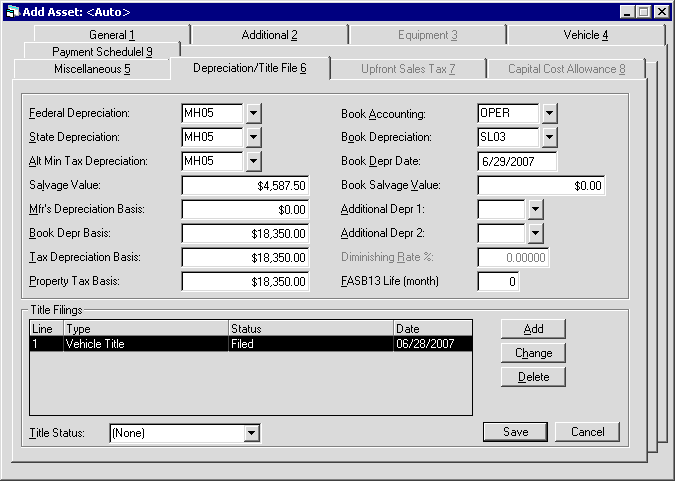The width and height of the screenshot is (675, 481).
Task: Select the Vehicle Title row cell
Action: click(146, 344)
